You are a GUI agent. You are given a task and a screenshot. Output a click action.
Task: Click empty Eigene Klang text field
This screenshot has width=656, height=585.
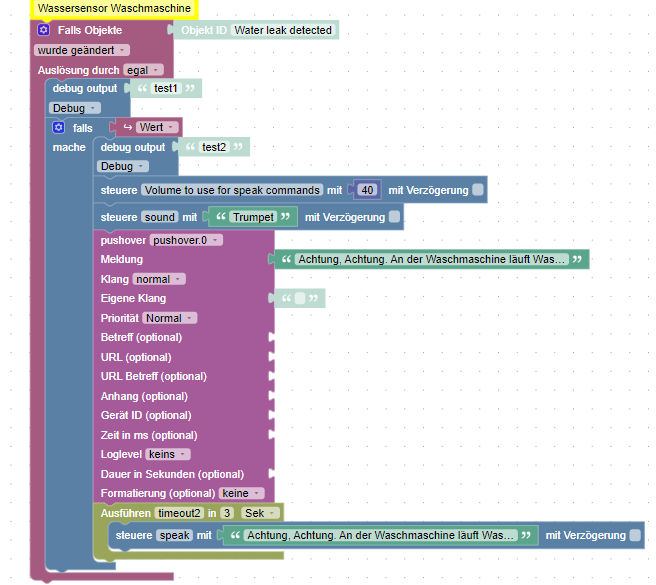(300, 298)
